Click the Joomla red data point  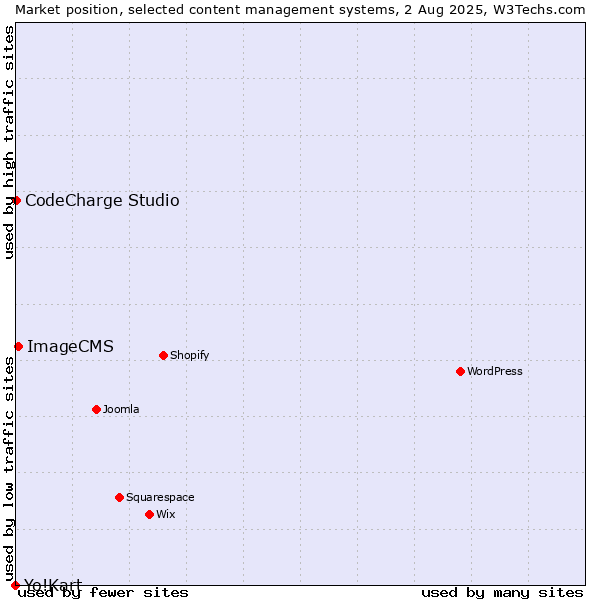96,409
